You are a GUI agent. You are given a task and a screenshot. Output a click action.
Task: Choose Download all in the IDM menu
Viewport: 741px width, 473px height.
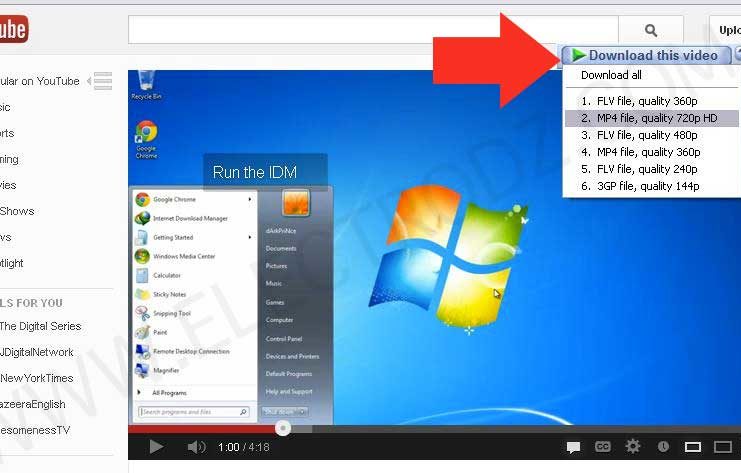pyautogui.click(x=611, y=75)
